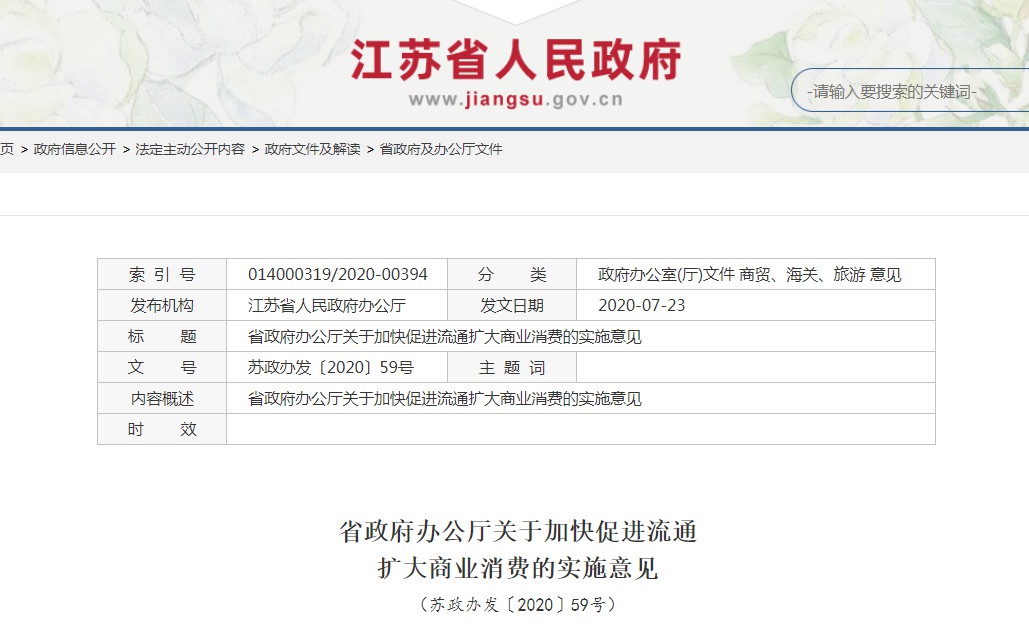This screenshot has height=631, width=1029.
Task: Click the main document heading 省政府办公厅关于加快促进流通
Action: pyautogui.click(x=517, y=532)
